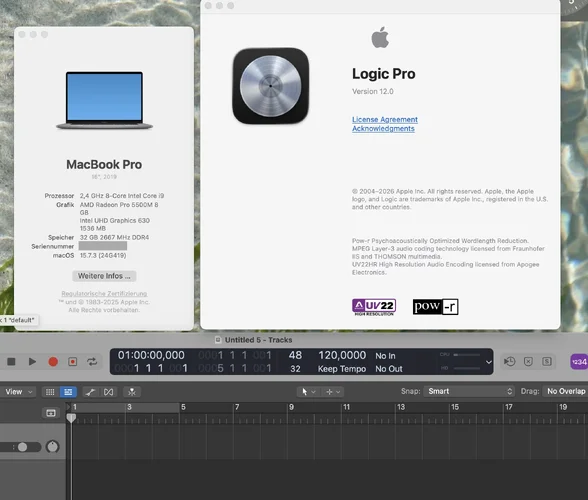Click the second row 0001 1 1 001 position
The image size is (588, 500).
(x=151, y=369)
